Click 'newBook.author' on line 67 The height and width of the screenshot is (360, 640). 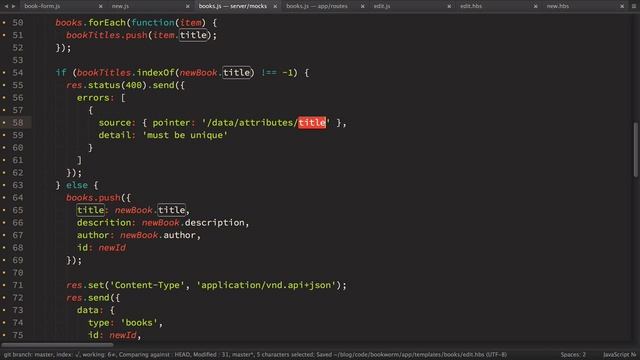158,235
